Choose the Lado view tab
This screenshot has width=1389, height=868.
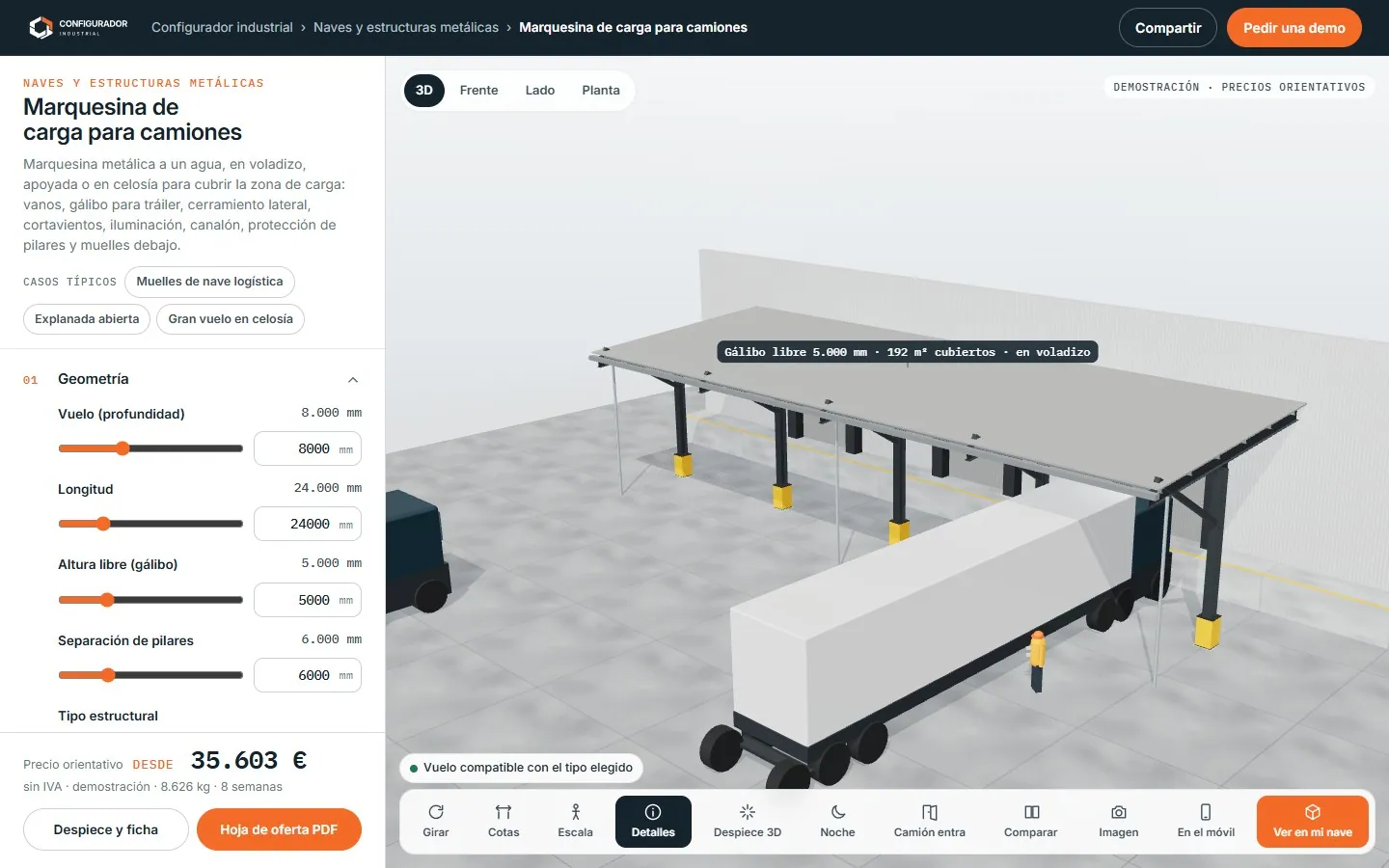[x=540, y=91]
